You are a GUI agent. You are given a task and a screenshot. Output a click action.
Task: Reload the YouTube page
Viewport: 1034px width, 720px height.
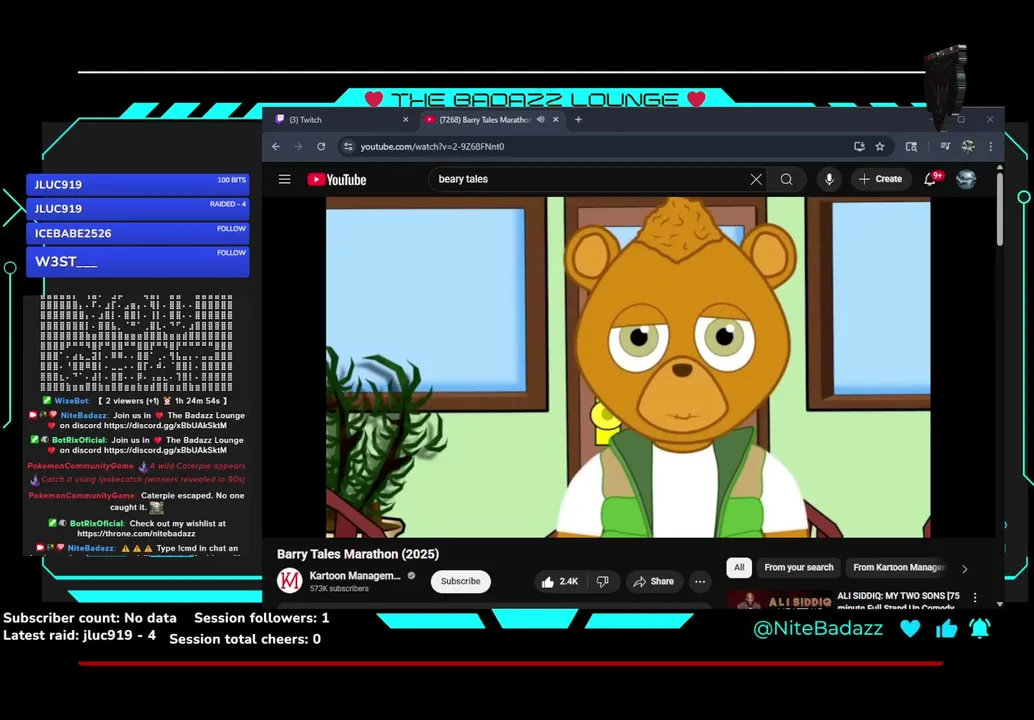(x=321, y=146)
